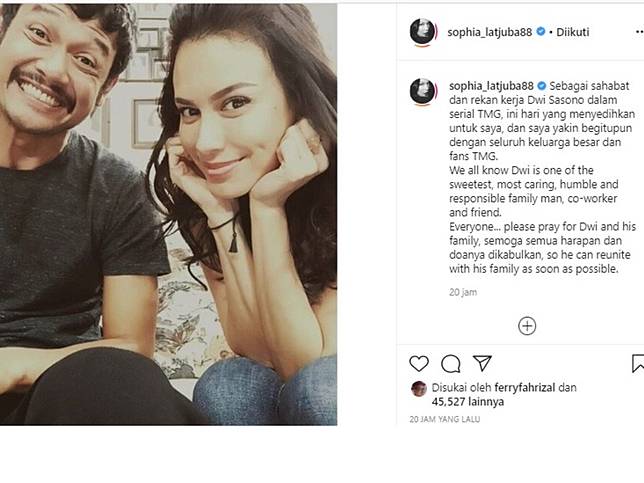View the 45,527 lainnya likes list
This screenshot has width=644, height=483.
click(x=470, y=401)
